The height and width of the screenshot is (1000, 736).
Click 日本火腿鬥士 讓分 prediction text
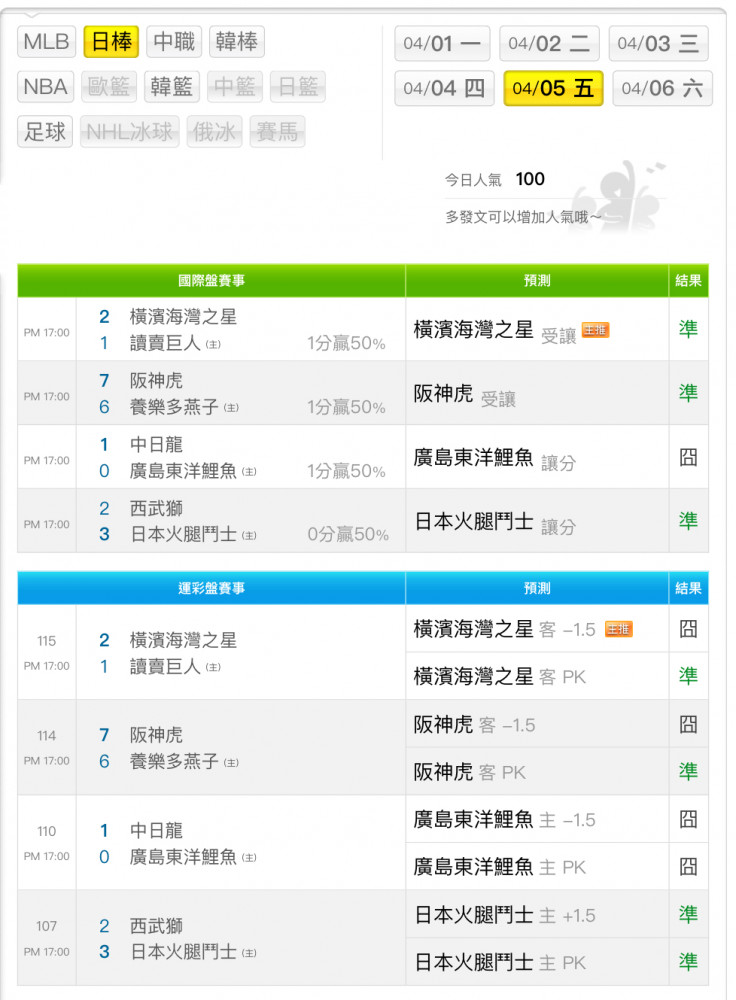point(494,522)
